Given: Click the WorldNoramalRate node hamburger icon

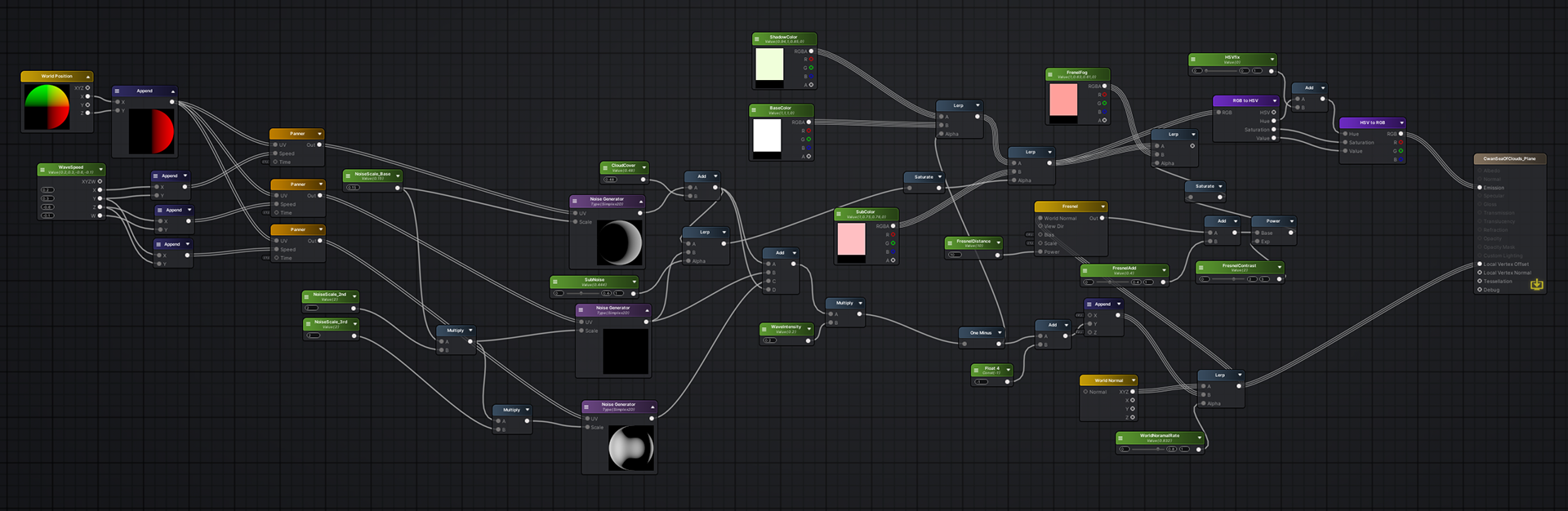Looking at the screenshot, I should 1121,438.
